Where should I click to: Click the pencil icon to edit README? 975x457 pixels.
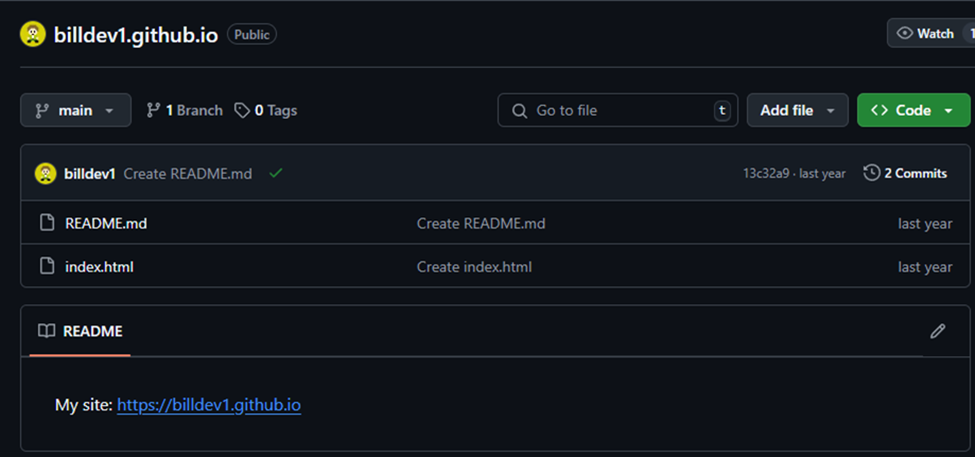pyautogui.click(x=937, y=331)
